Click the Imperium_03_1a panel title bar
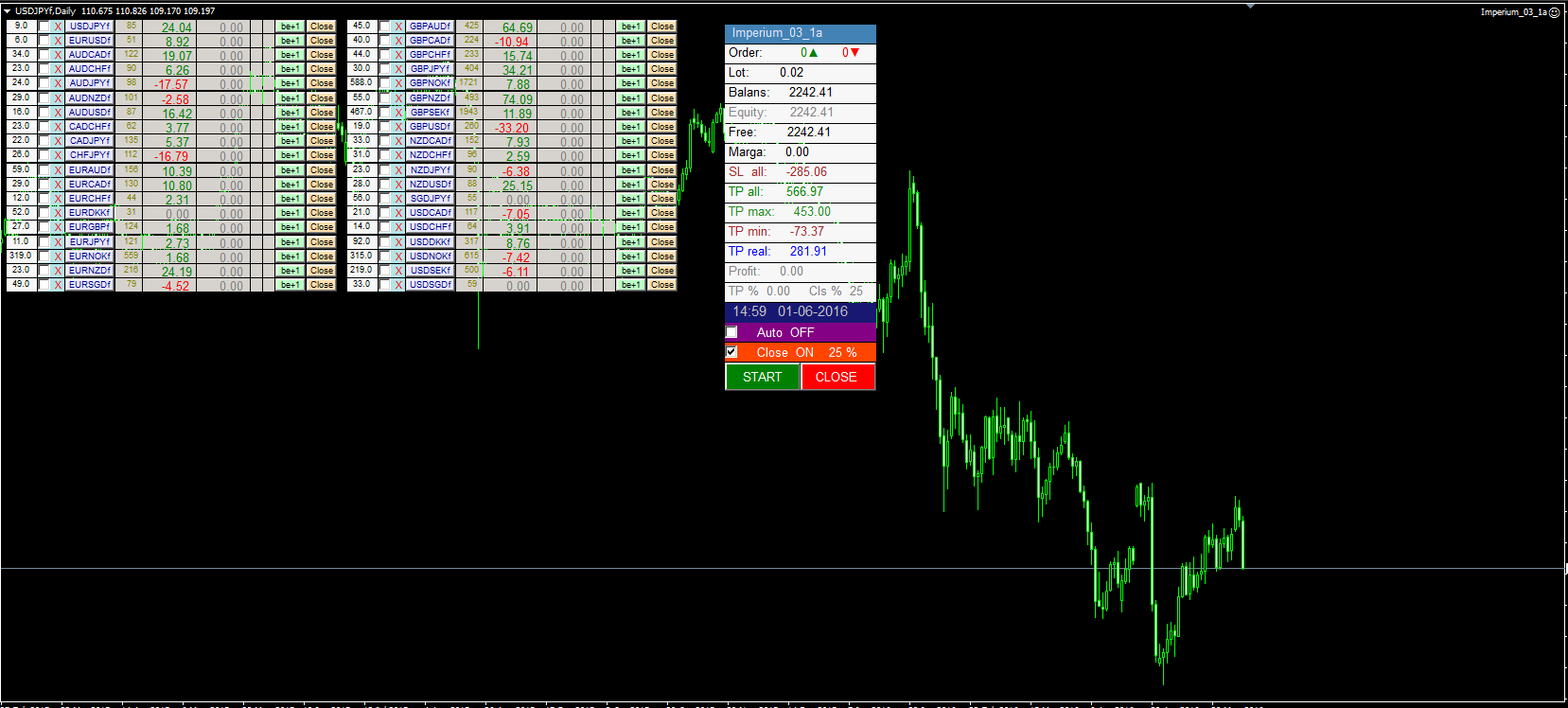The height and width of the screenshot is (708, 1568). [801, 33]
